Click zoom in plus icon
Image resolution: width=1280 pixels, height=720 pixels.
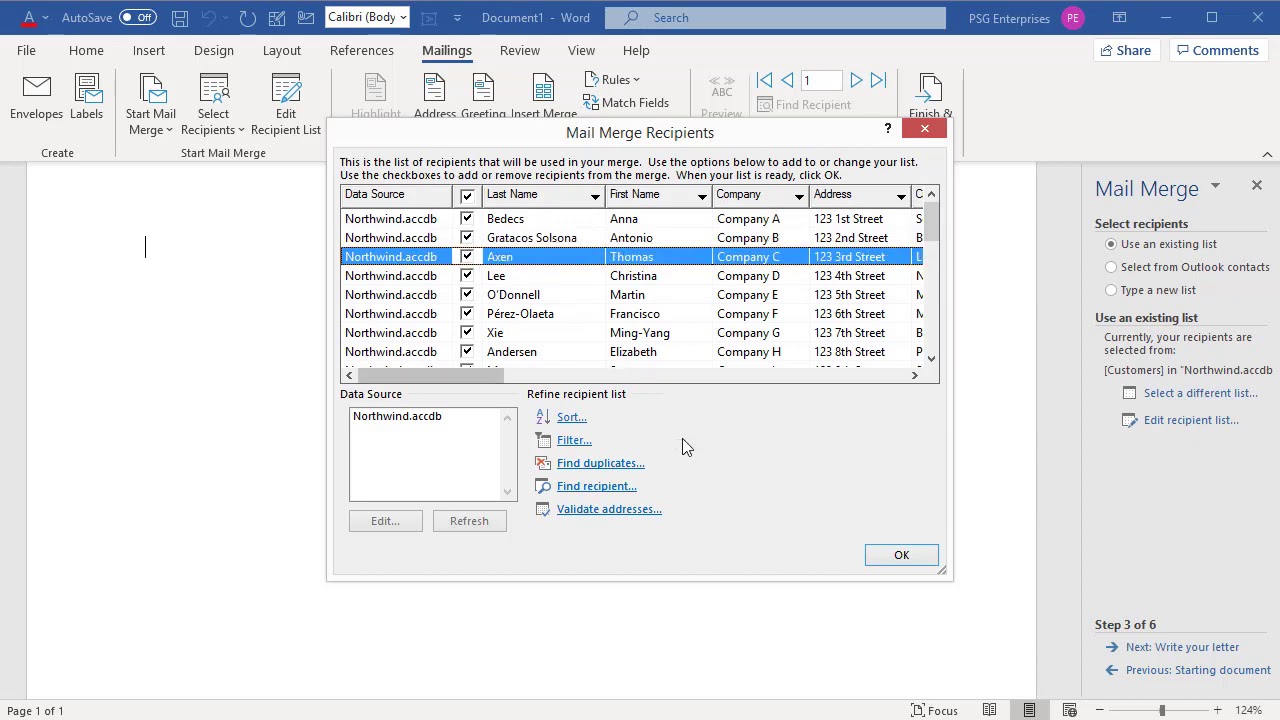click(x=1217, y=710)
